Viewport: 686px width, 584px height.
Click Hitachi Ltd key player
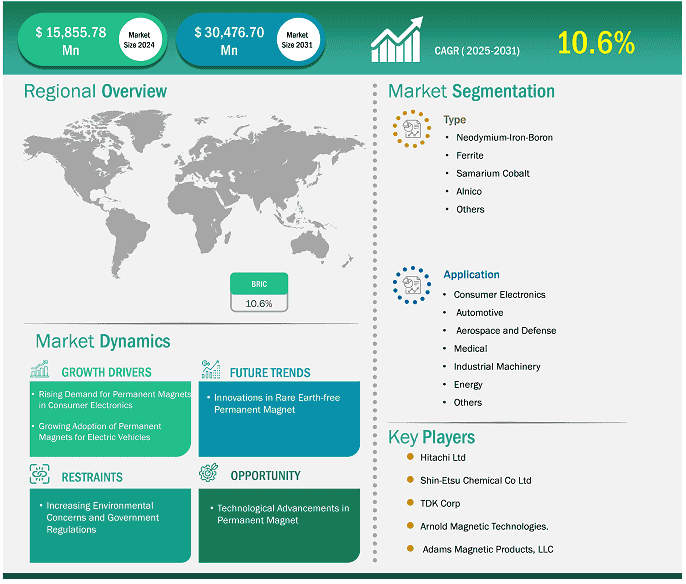(443, 457)
